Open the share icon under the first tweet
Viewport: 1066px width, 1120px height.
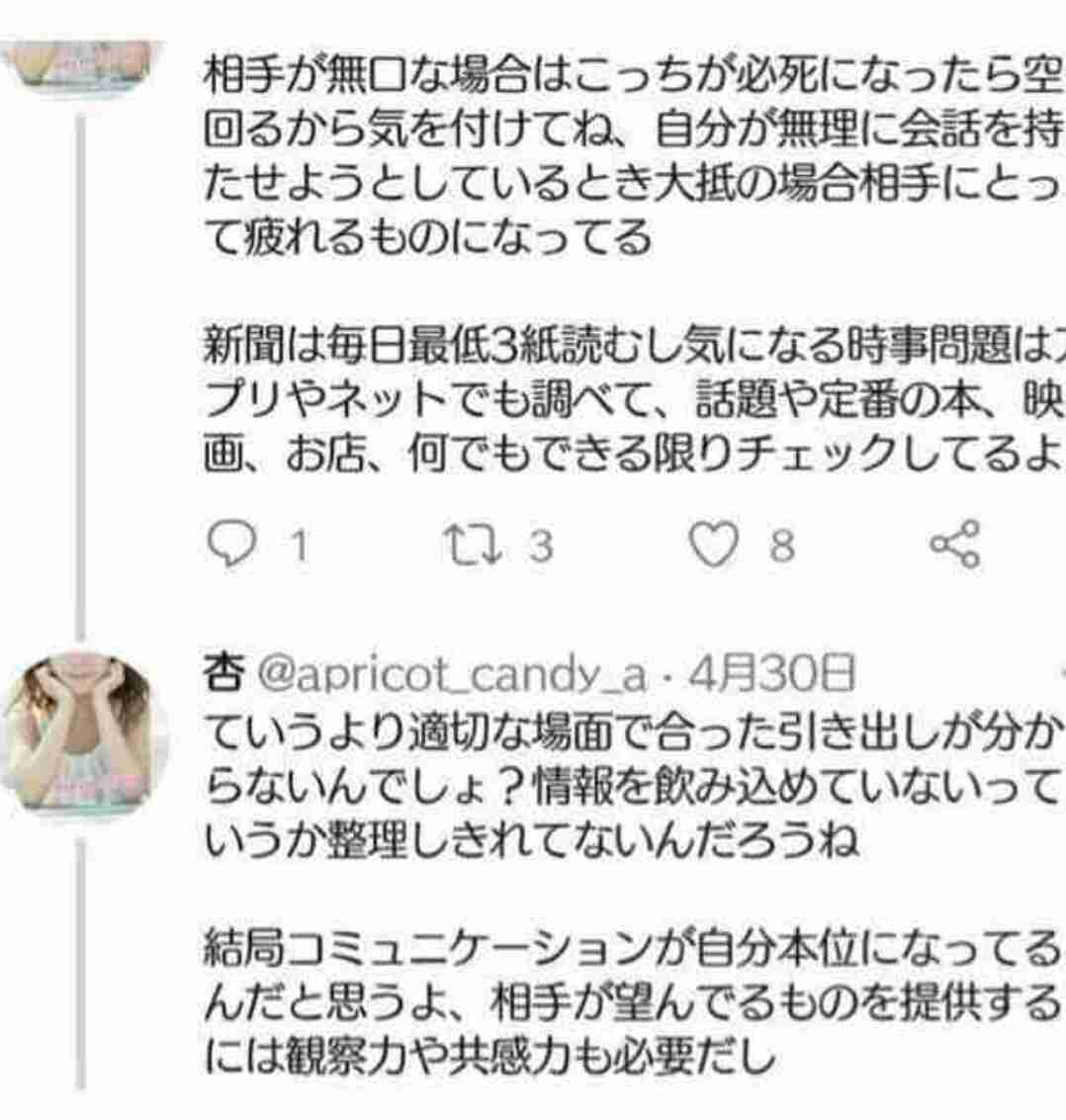(954, 545)
